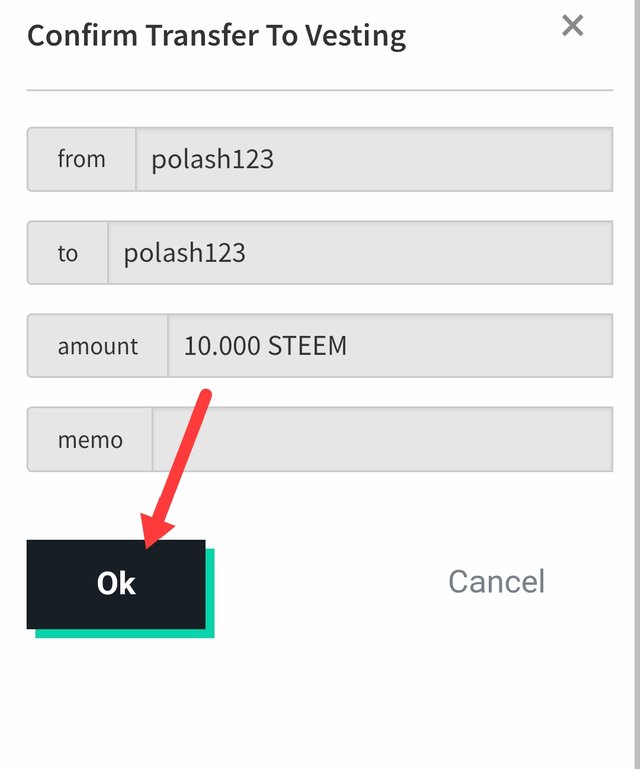Image resolution: width=640 pixels, height=769 pixels.
Task: Cancel the transfer to vesting
Action: click(496, 581)
